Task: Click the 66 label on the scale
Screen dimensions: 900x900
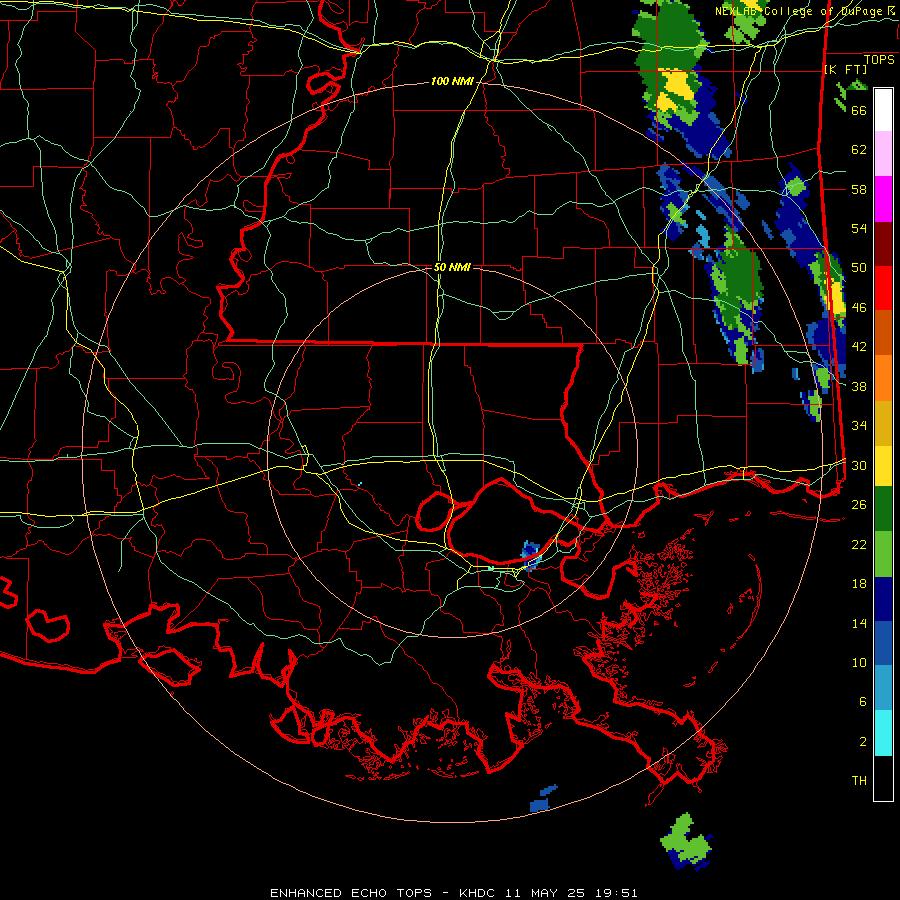Action: (859, 110)
